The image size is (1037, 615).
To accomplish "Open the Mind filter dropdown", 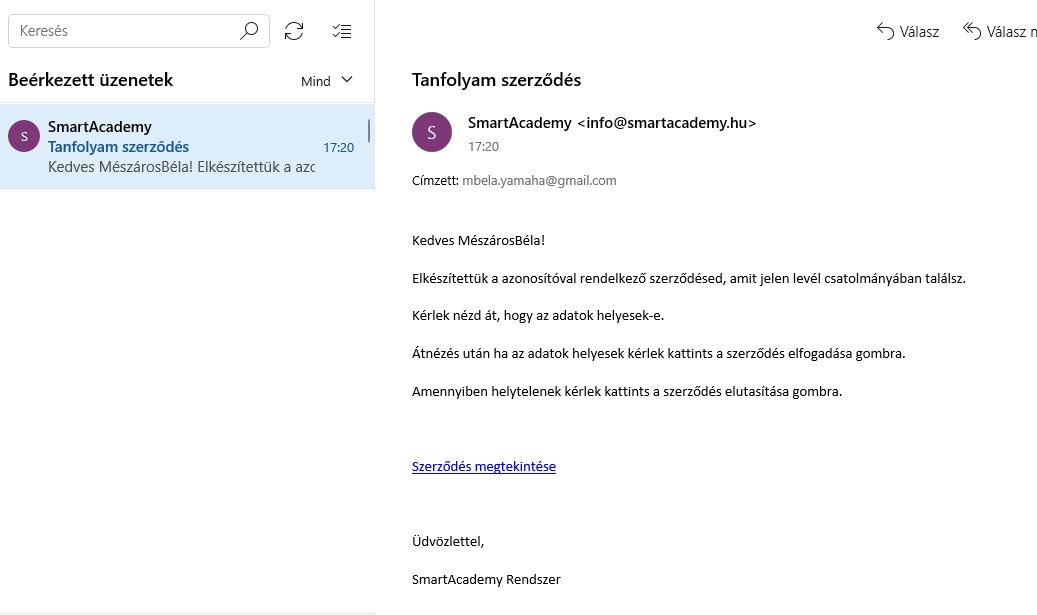I will tap(316, 81).
